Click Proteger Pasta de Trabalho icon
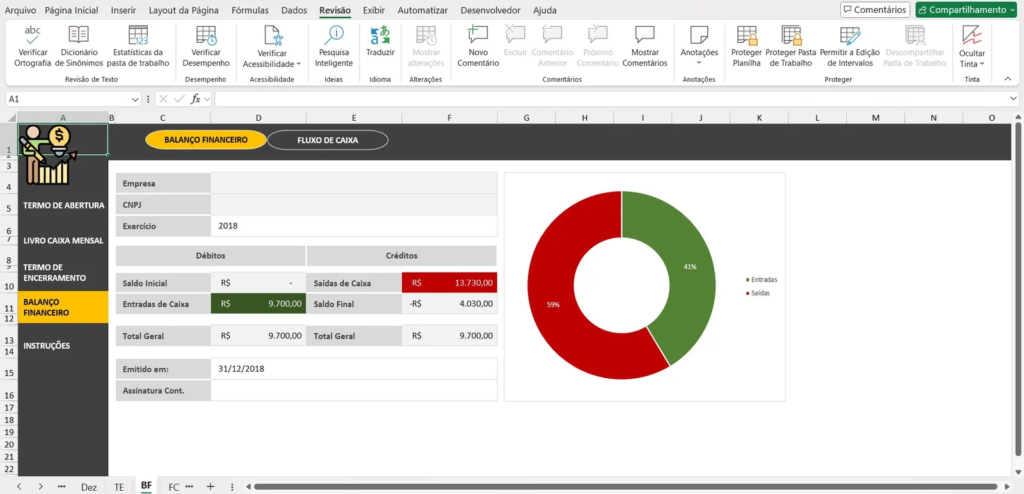Viewport: 1024px width, 494px height. click(x=791, y=36)
